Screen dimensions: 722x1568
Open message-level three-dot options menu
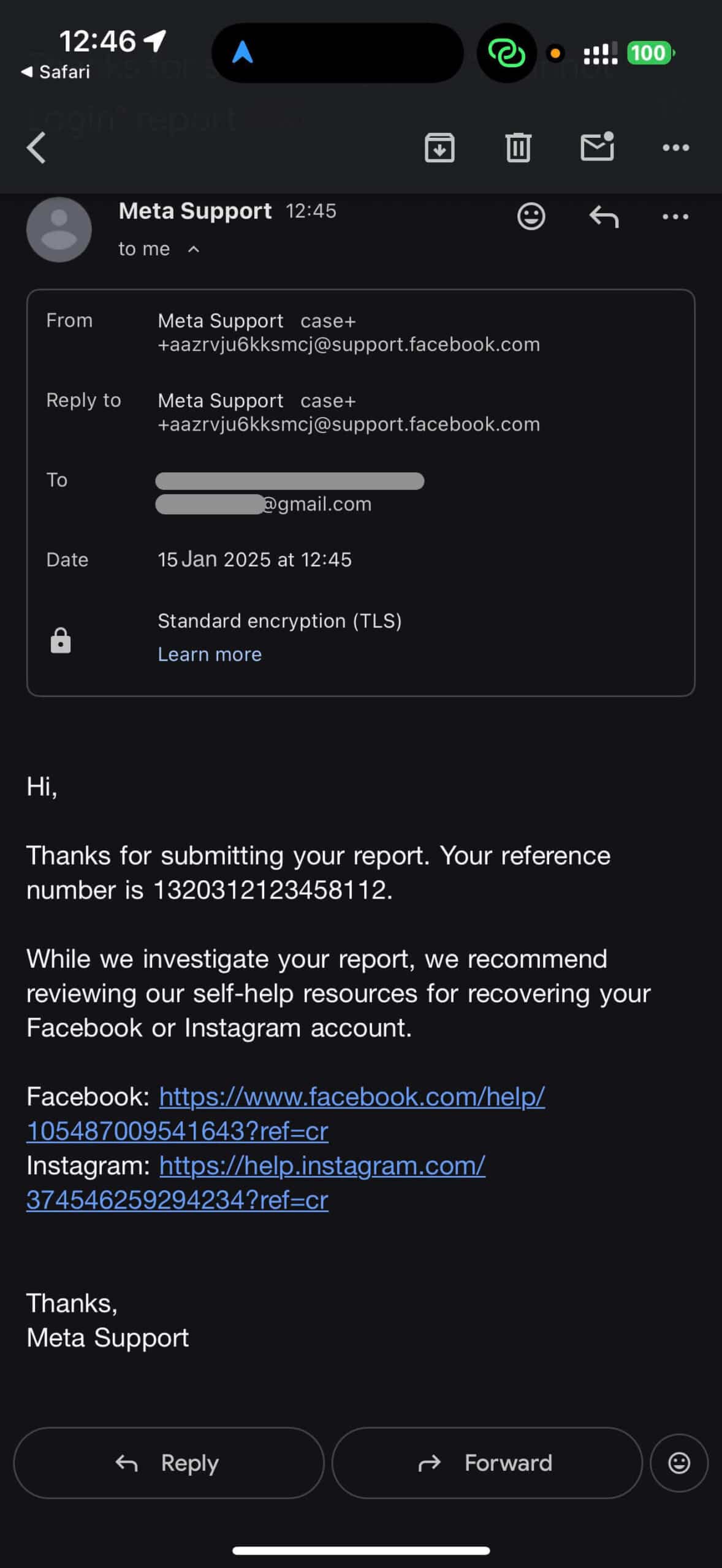(675, 216)
